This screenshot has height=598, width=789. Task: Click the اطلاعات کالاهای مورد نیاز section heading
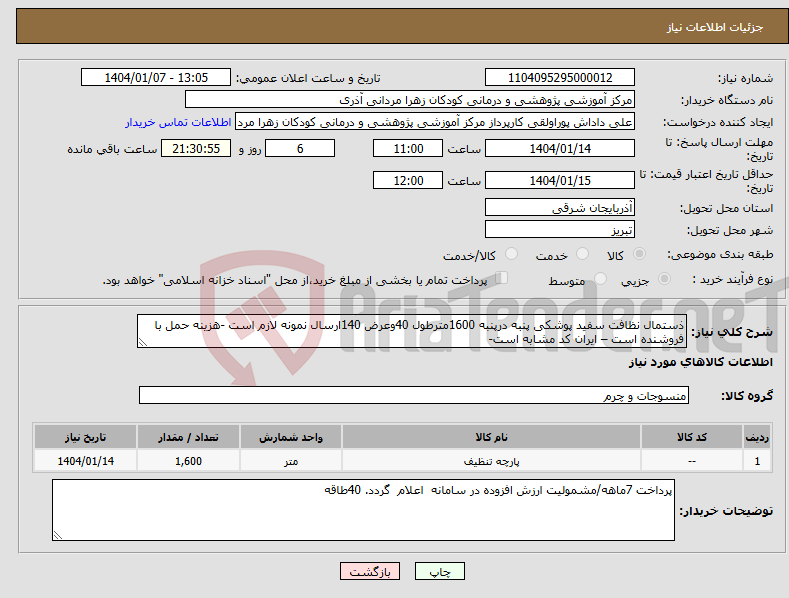click(700, 362)
